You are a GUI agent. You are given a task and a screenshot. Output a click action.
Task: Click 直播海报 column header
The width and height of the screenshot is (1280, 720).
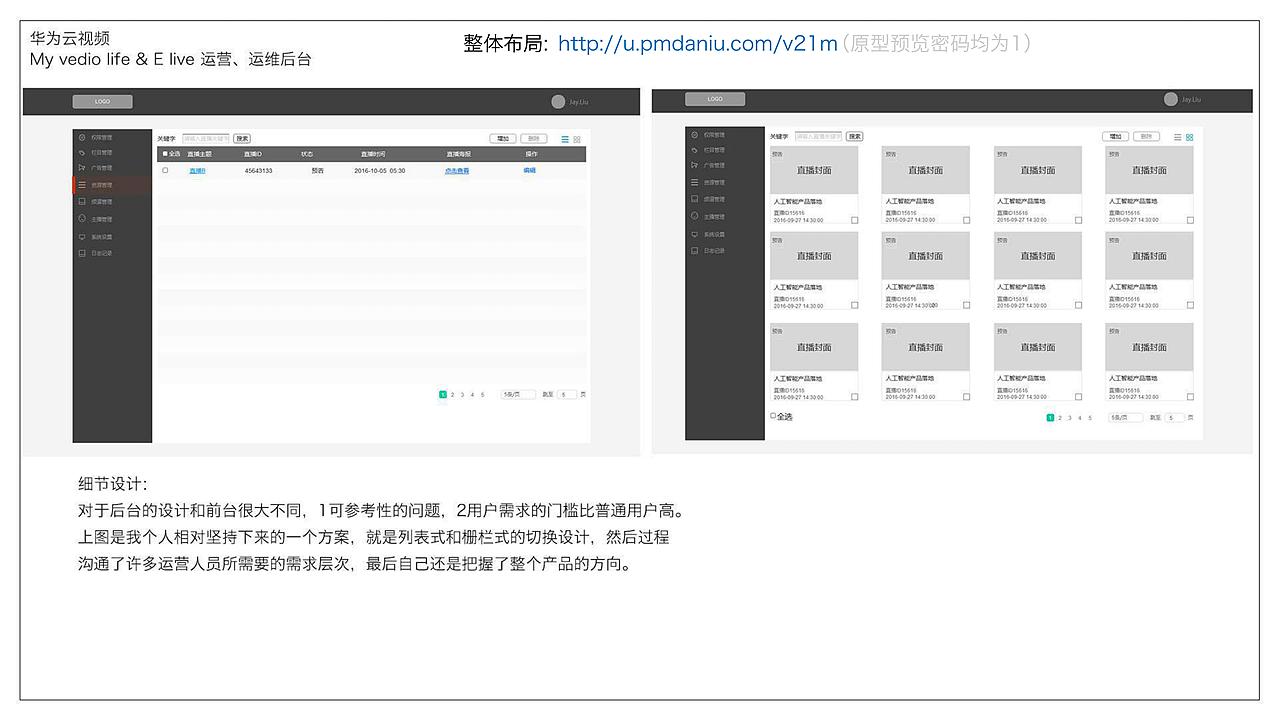(458, 154)
